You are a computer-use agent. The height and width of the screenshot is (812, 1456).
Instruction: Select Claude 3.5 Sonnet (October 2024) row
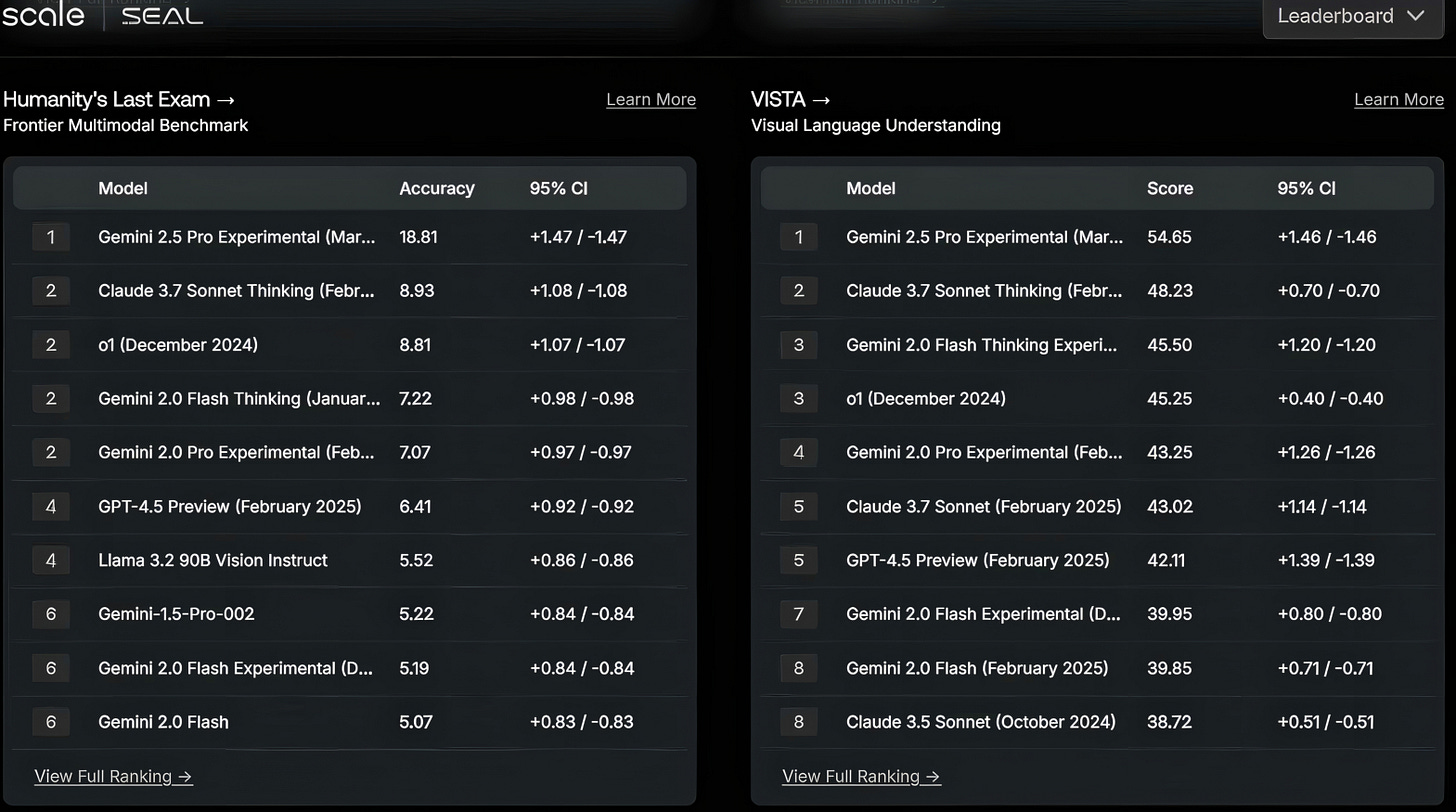click(x=1098, y=722)
